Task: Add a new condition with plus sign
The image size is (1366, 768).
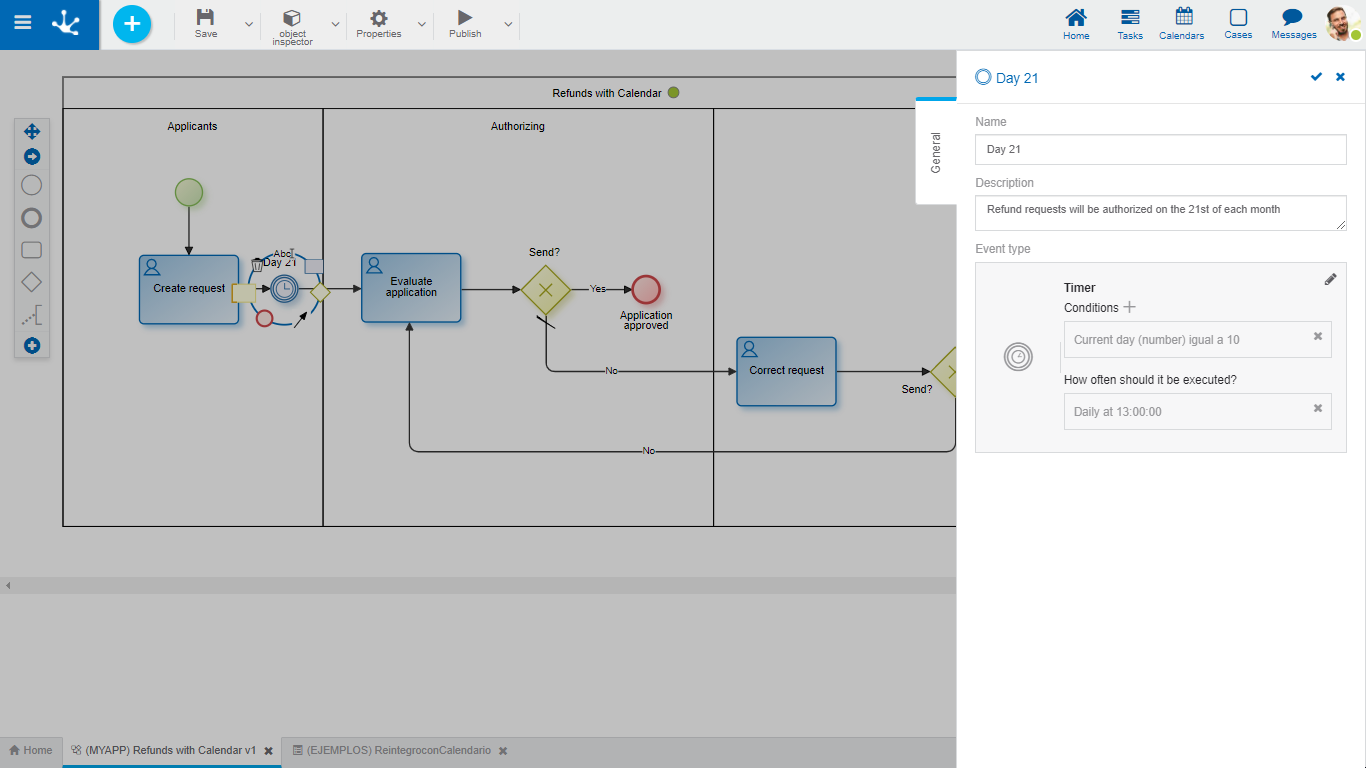Action: coord(1130,308)
